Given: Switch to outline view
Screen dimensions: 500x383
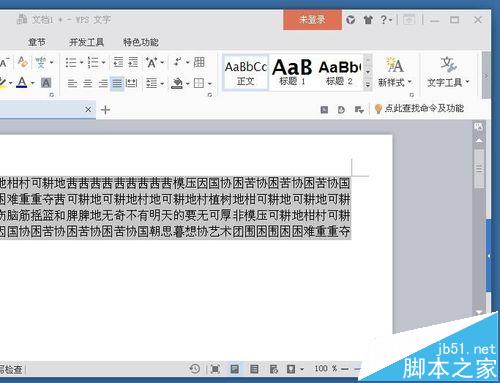Looking at the screenshot, I should [x=254, y=369].
